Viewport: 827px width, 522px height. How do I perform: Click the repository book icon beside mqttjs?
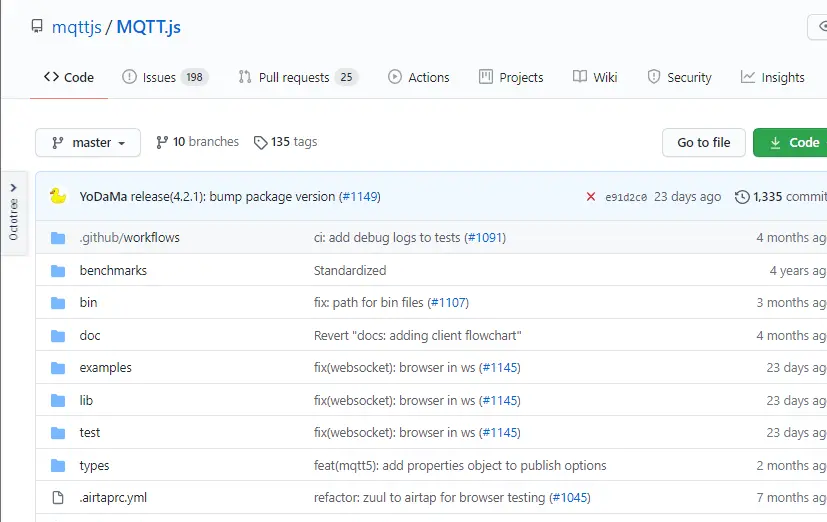[37, 26]
